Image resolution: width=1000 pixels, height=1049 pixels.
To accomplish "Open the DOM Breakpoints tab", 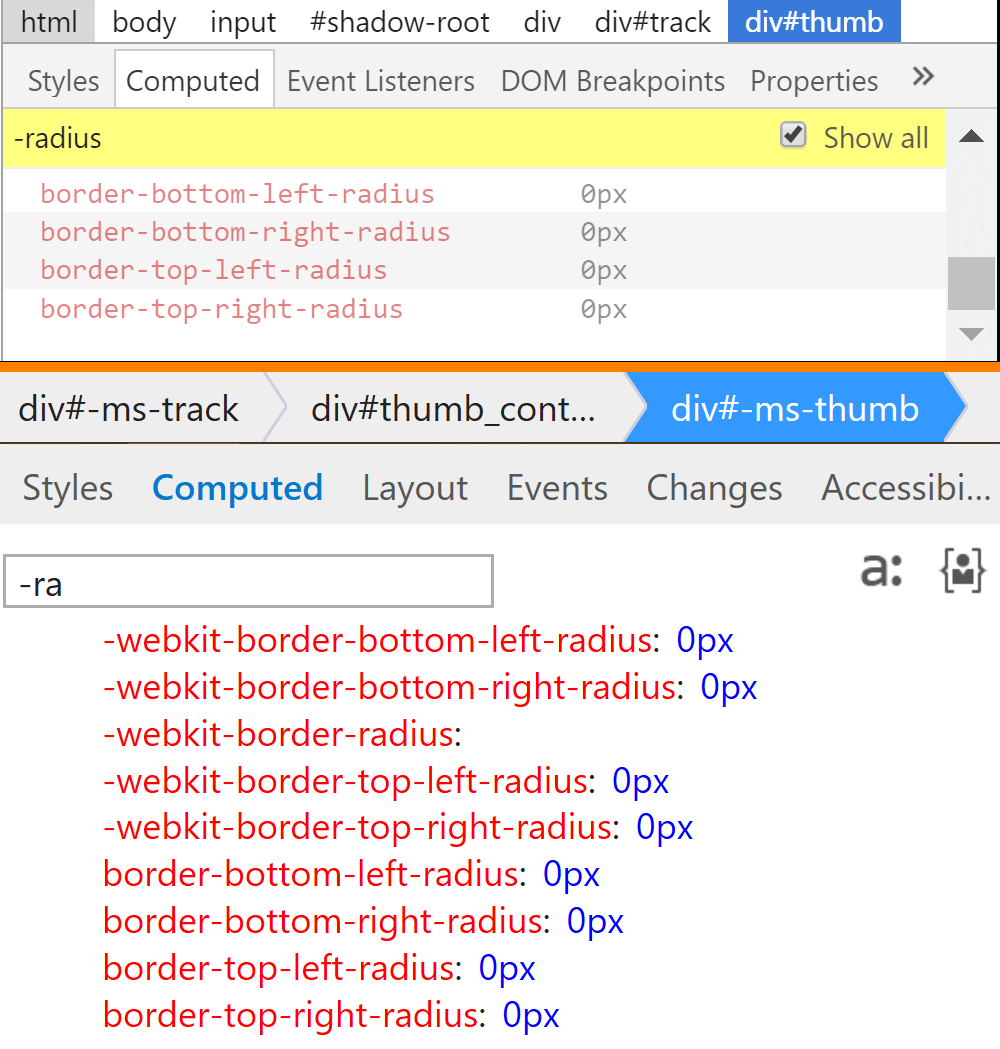I will point(612,81).
